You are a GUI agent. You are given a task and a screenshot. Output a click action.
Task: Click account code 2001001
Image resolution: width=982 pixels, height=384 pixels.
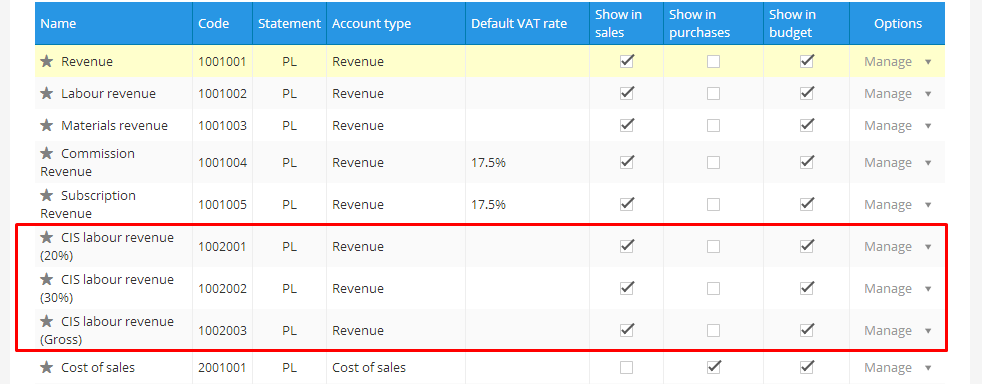222,367
